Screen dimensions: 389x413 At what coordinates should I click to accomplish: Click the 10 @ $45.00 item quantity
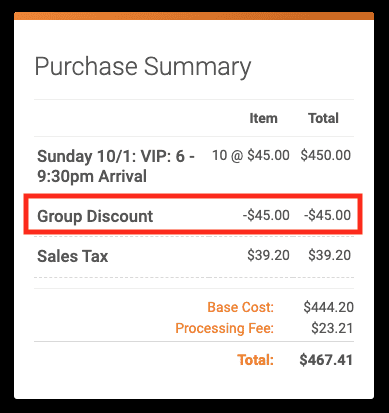coord(251,155)
